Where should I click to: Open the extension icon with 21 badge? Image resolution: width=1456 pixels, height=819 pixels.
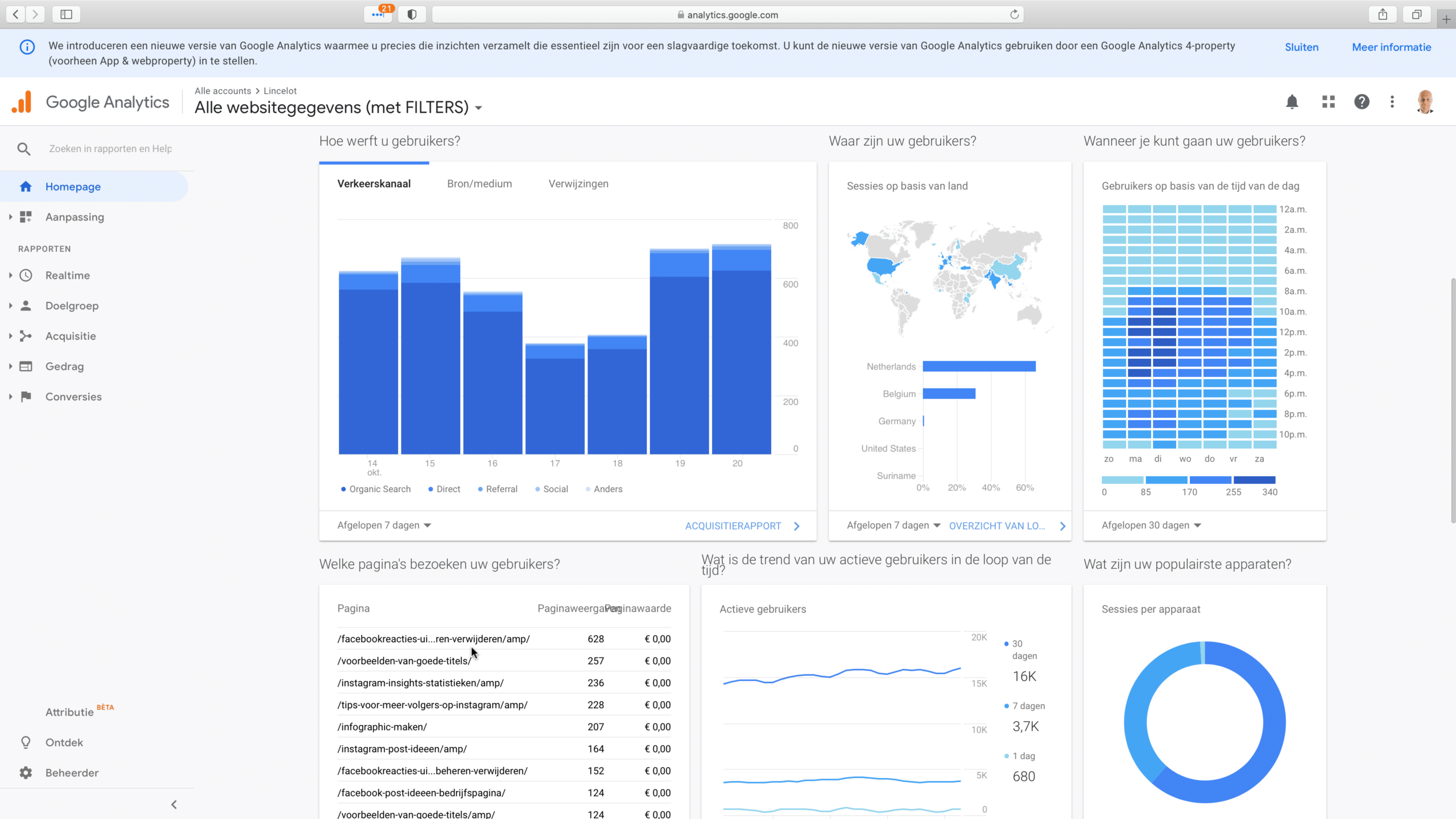click(378, 14)
